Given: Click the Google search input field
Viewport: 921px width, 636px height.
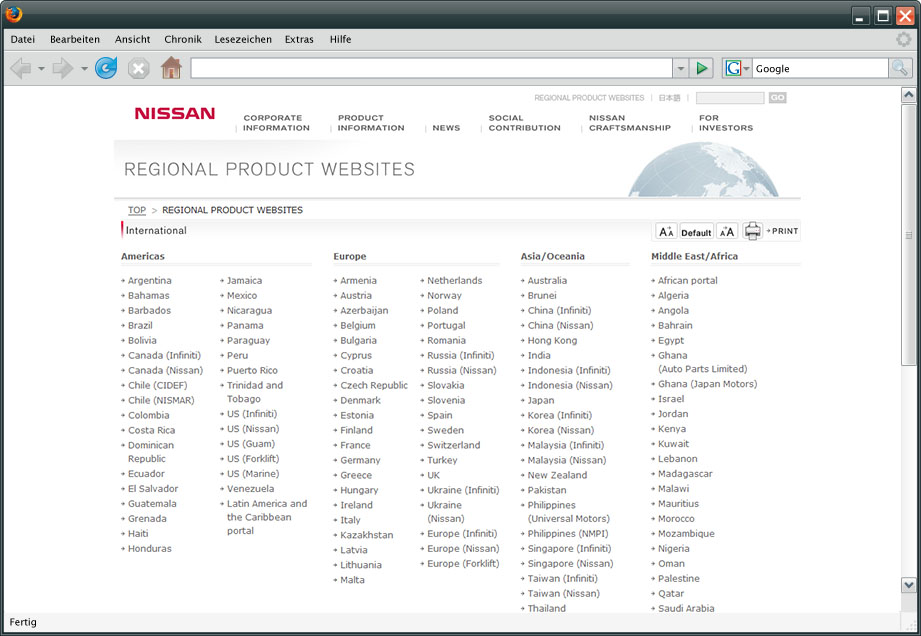Looking at the screenshot, I should 820,68.
